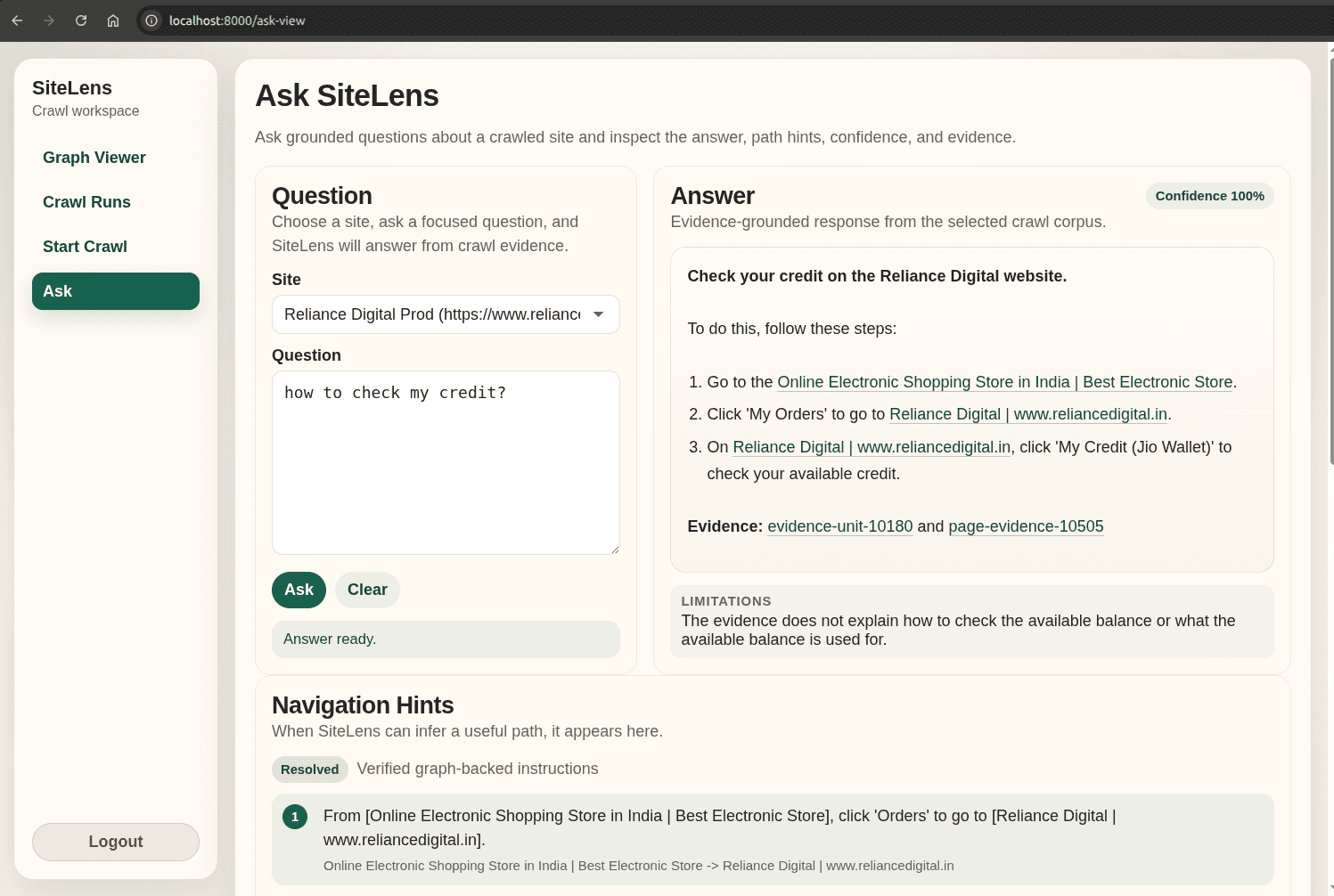The width and height of the screenshot is (1334, 896).
Task: Click the navigation path breadcrumb text under hint 1
Action: pos(638,866)
